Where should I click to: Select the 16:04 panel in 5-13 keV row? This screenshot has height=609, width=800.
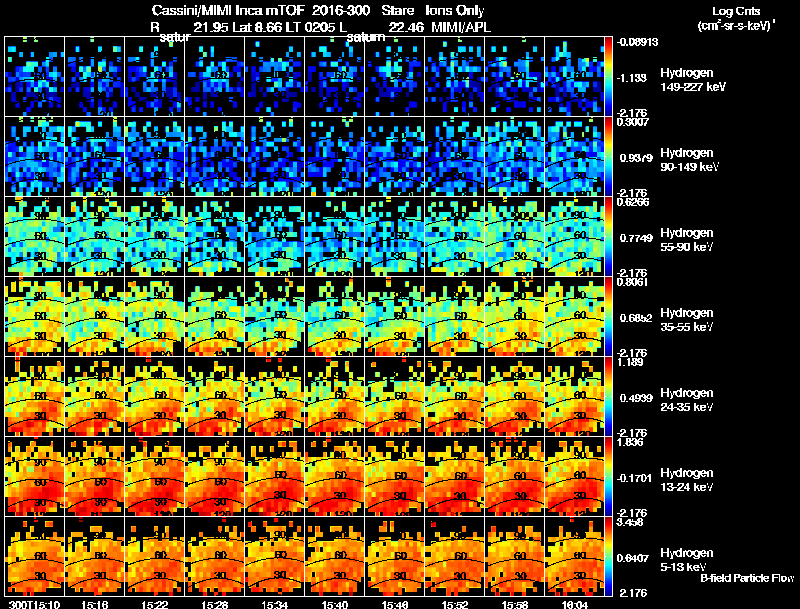pos(574,556)
